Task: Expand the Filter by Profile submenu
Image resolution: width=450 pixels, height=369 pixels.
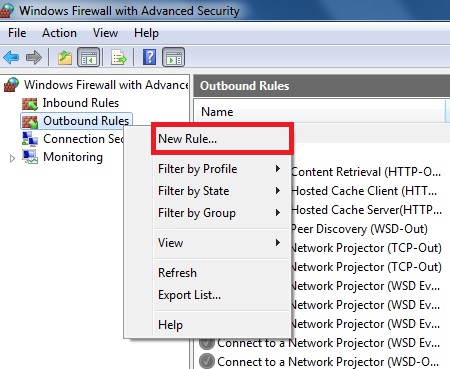Action: pyautogui.click(x=222, y=169)
